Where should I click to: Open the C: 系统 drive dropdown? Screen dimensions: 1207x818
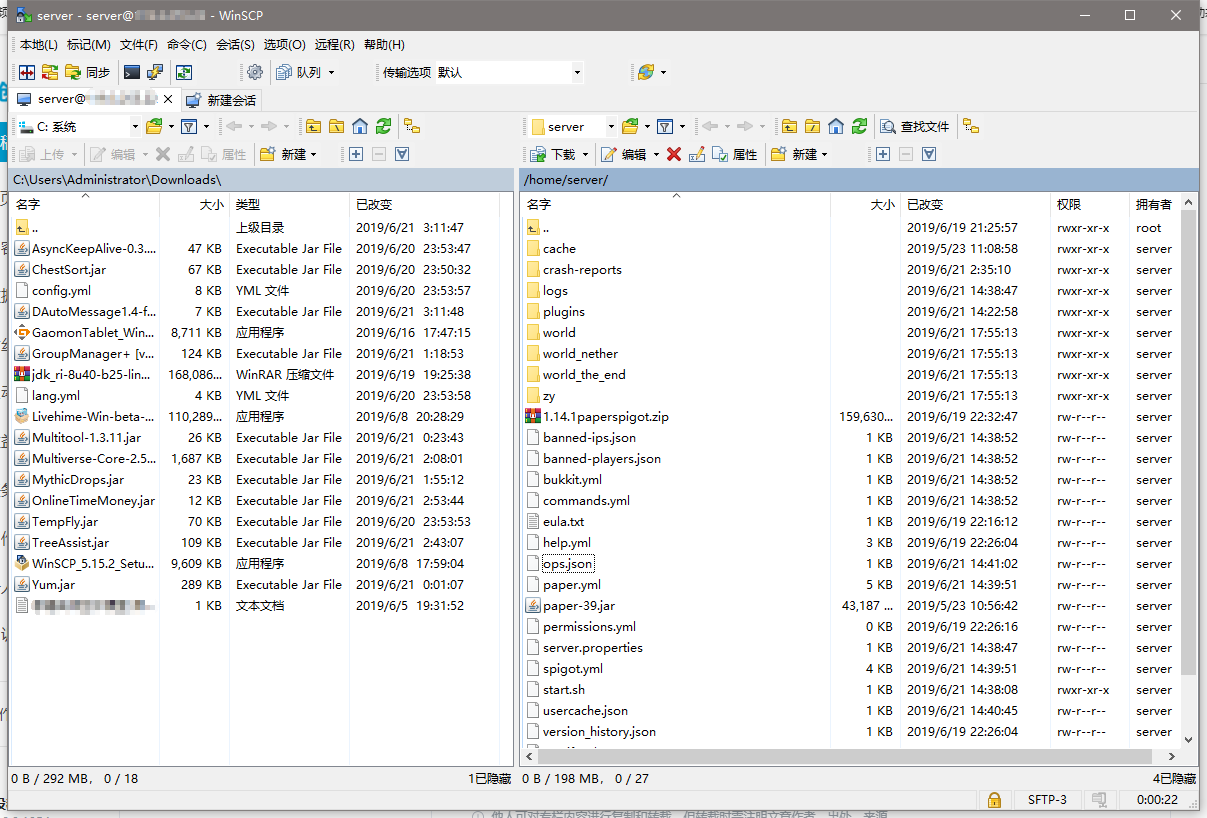[x=135, y=127]
